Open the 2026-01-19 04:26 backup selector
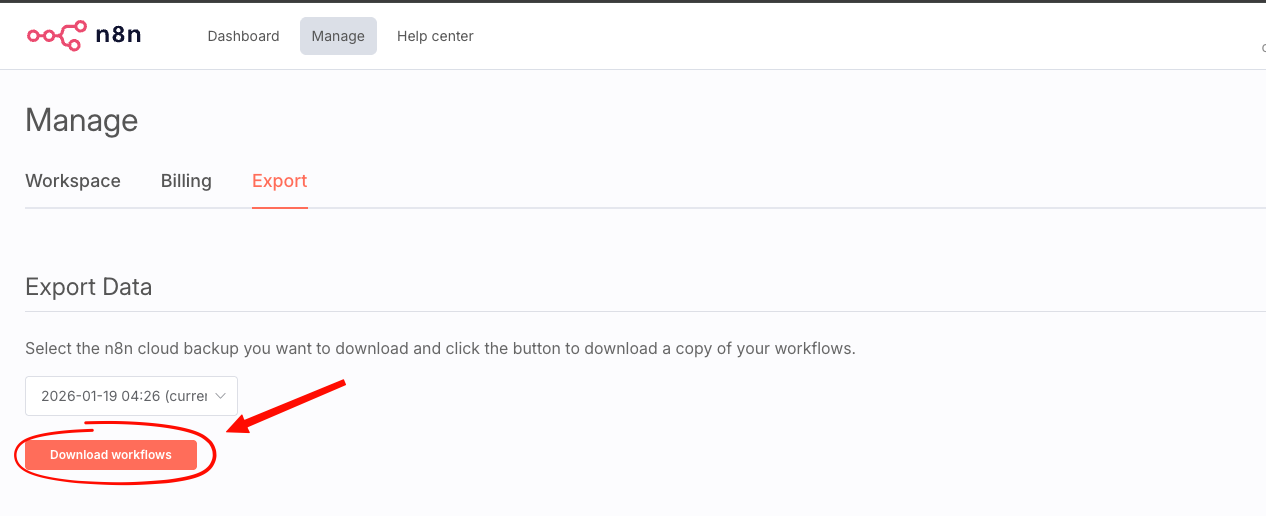Viewport: 1266px width, 516px height. [123, 396]
